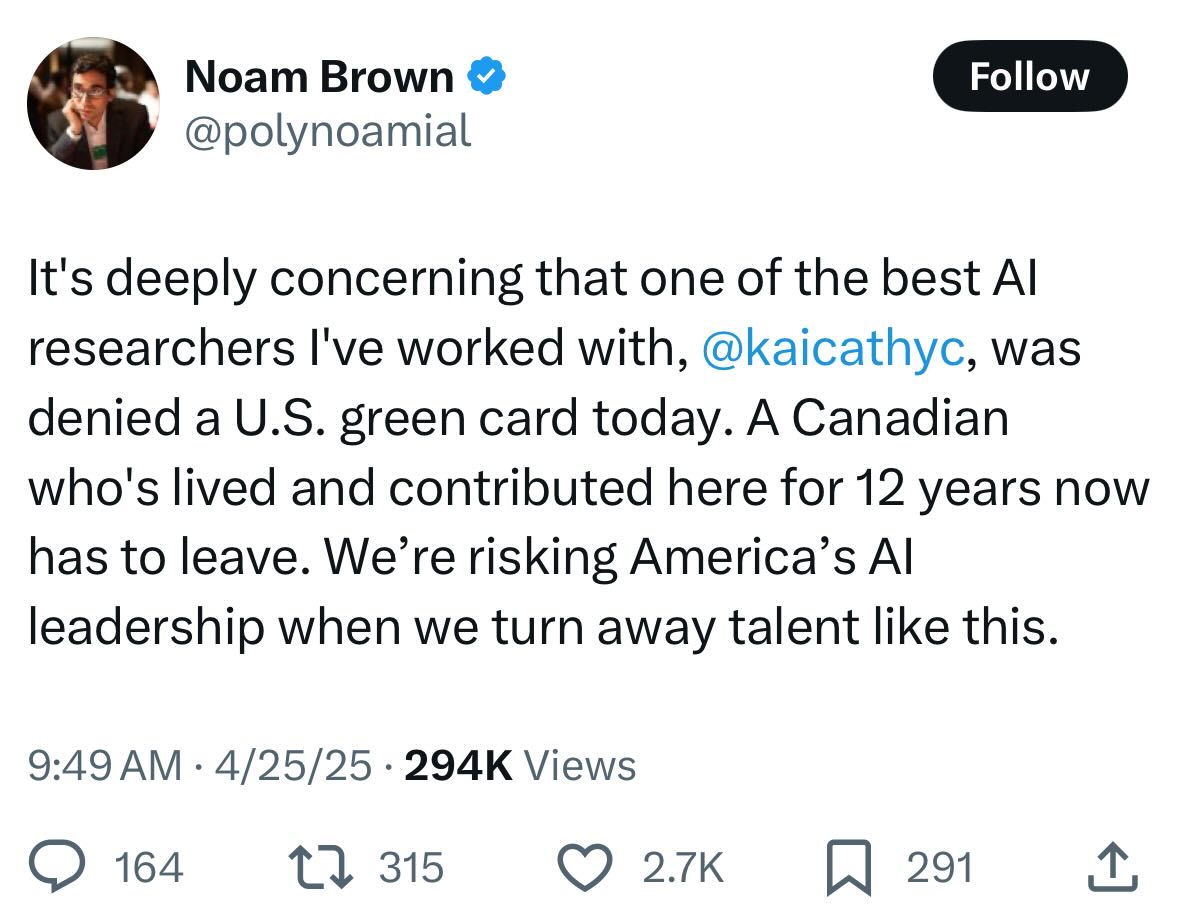
Task: Tap the share upload icon
Action: pos(1113,867)
